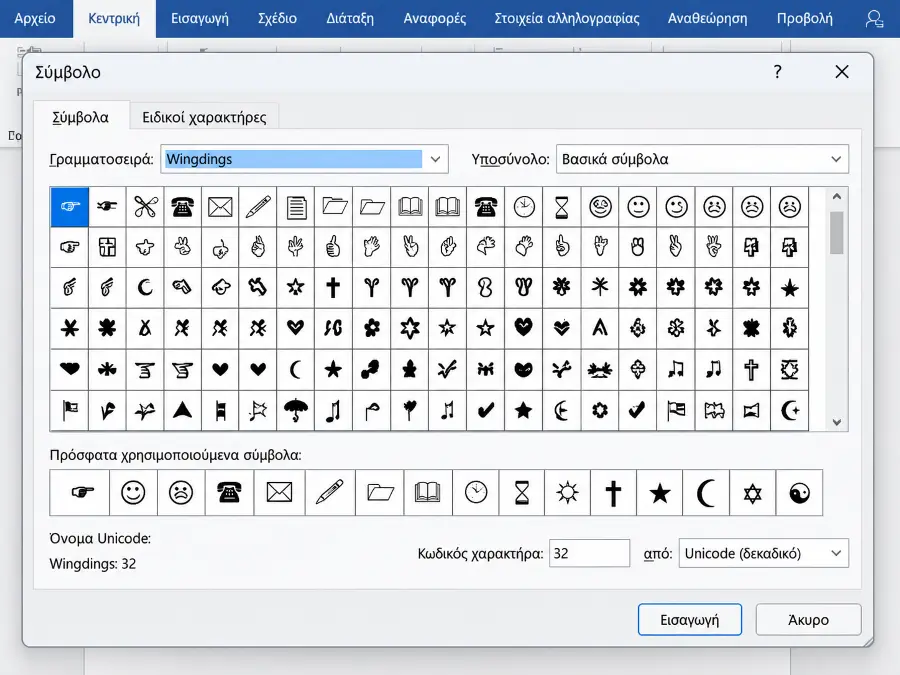This screenshot has height=675, width=900.
Task: Close the Σύμβολο dialog with X
Action: [842, 72]
